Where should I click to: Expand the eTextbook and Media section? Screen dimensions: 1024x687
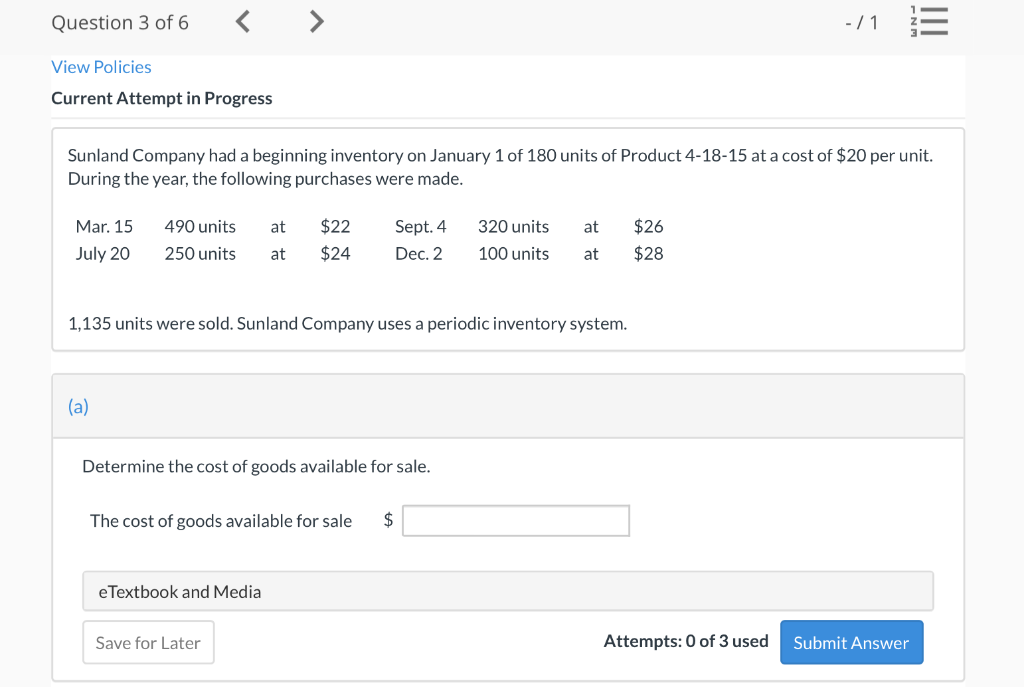pos(179,591)
